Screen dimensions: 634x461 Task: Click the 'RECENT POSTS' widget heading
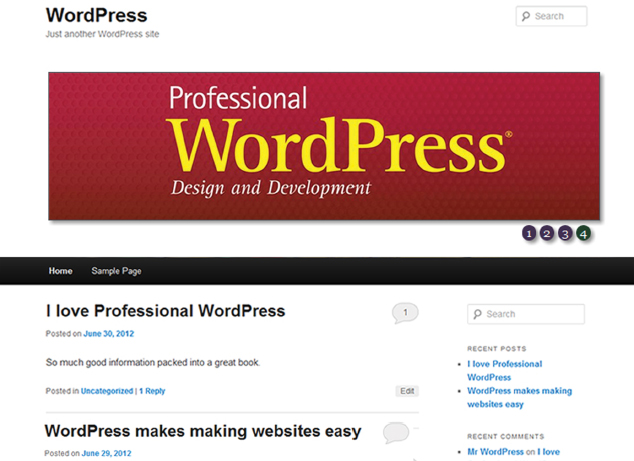coord(497,349)
